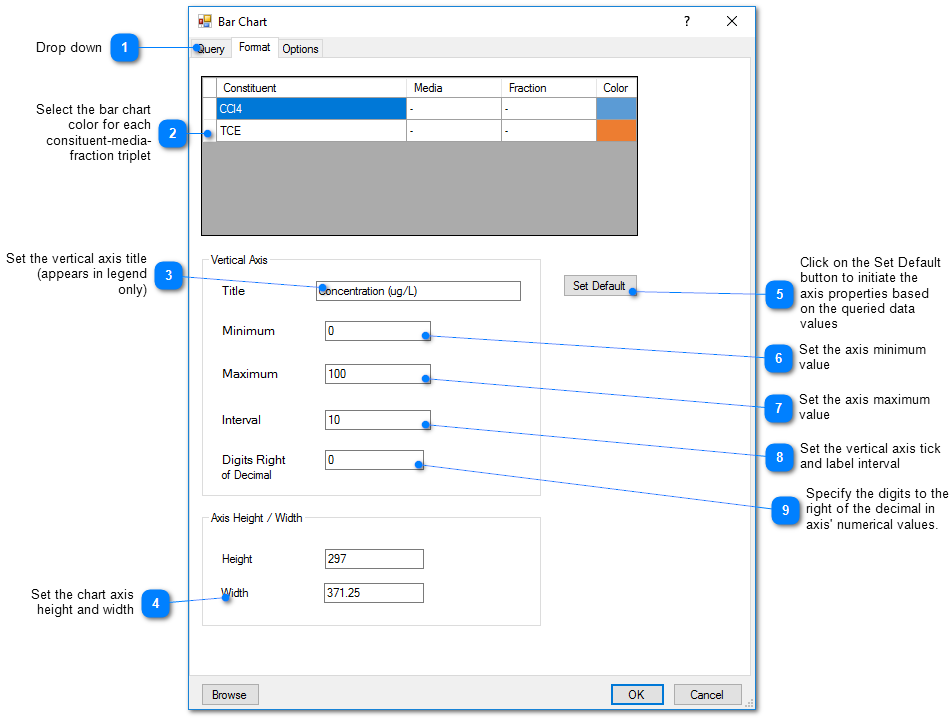Cancel the Bar Chart dialog
Image resolution: width=951 pixels, height=720 pixels.
point(707,695)
